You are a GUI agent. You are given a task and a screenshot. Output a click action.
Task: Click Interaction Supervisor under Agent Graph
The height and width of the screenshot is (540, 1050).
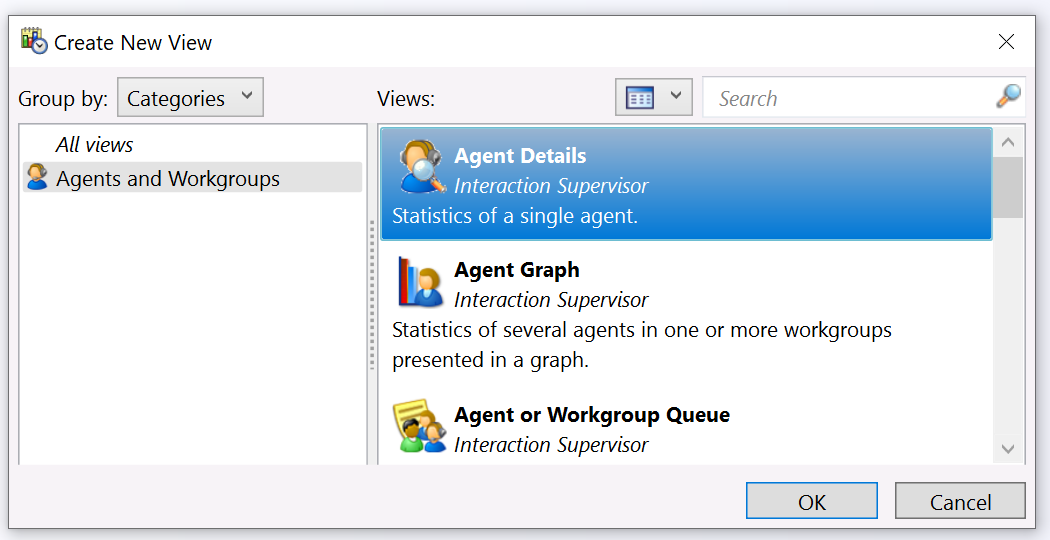tap(551, 299)
